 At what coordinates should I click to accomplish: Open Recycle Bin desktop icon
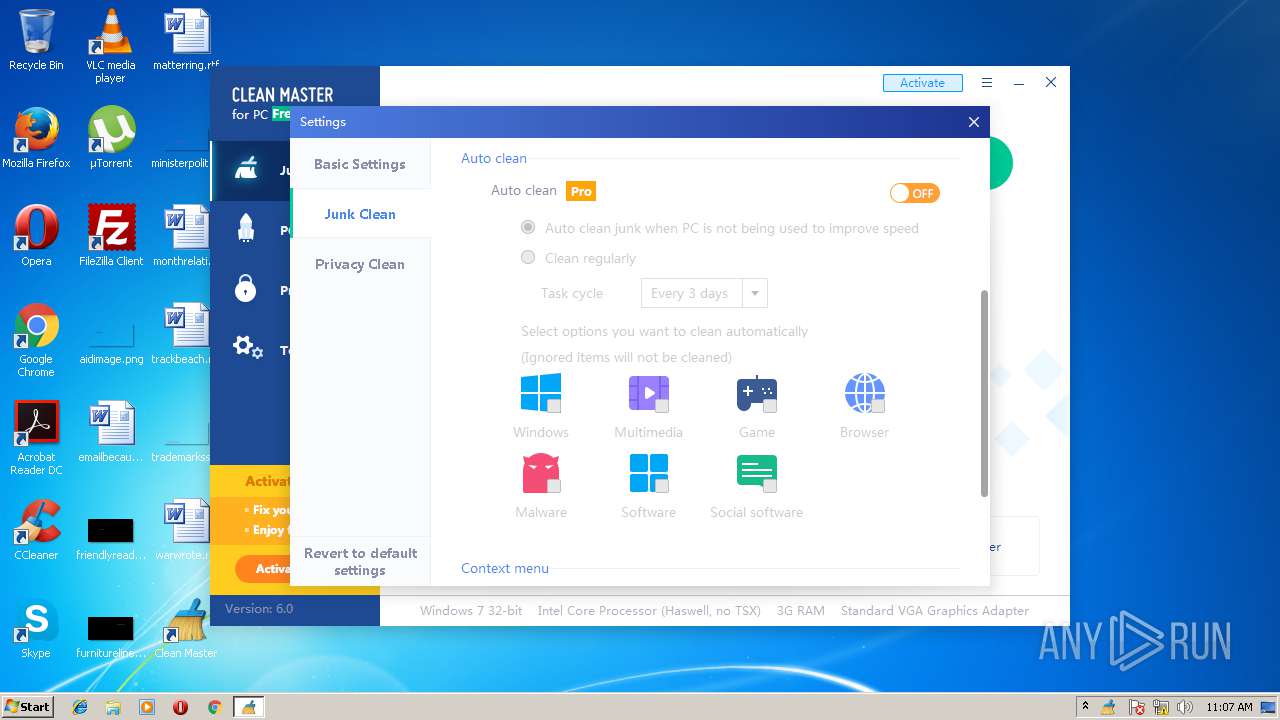[x=36, y=41]
